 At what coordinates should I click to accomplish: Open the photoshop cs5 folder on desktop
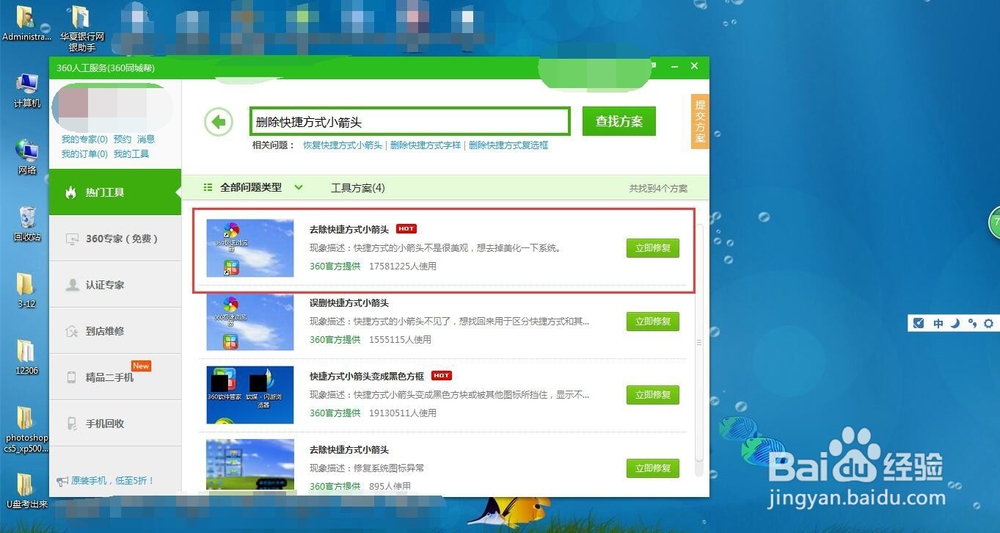[26, 430]
